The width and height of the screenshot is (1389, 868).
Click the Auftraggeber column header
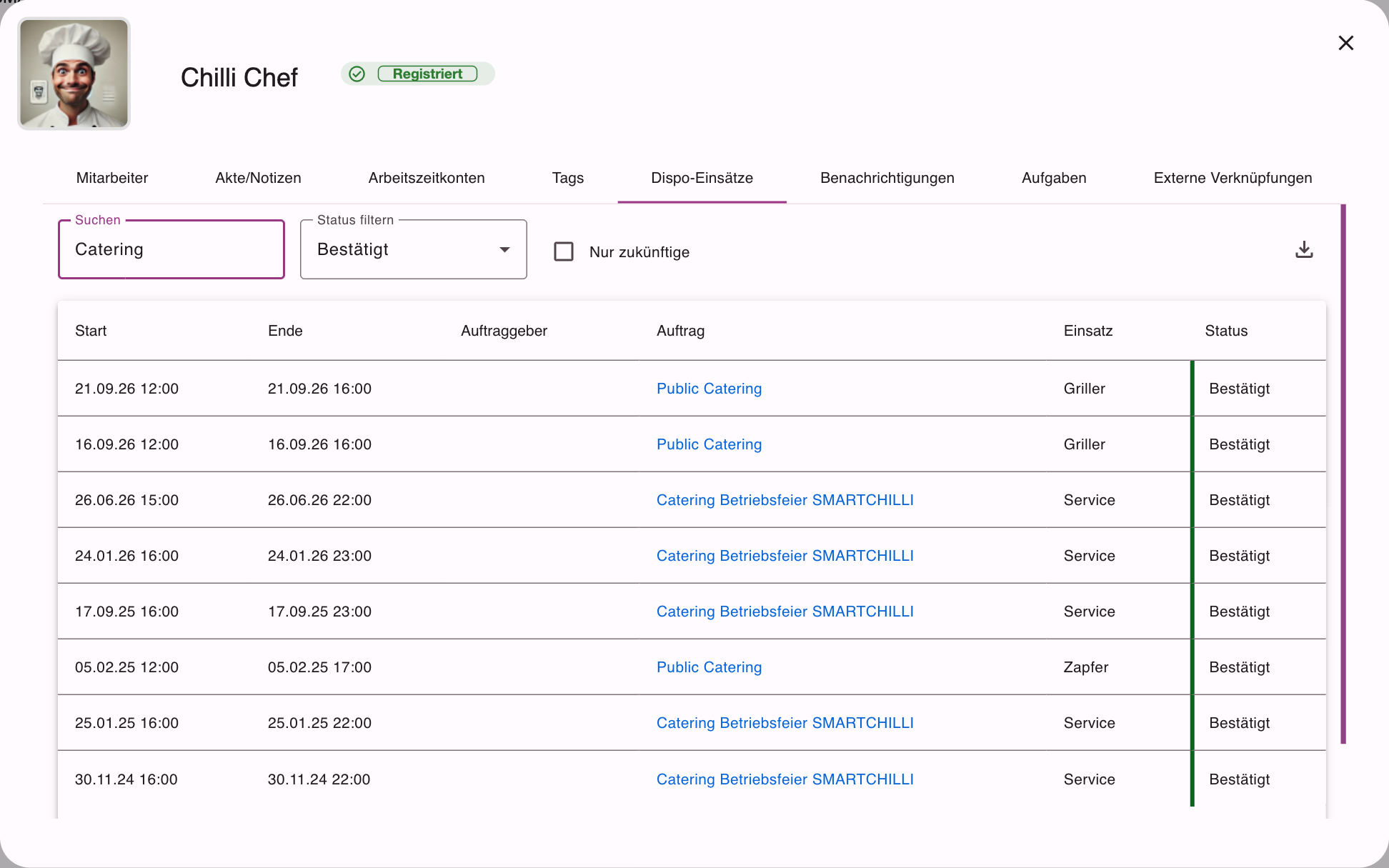pyautogui.click(x=504, y=331)
